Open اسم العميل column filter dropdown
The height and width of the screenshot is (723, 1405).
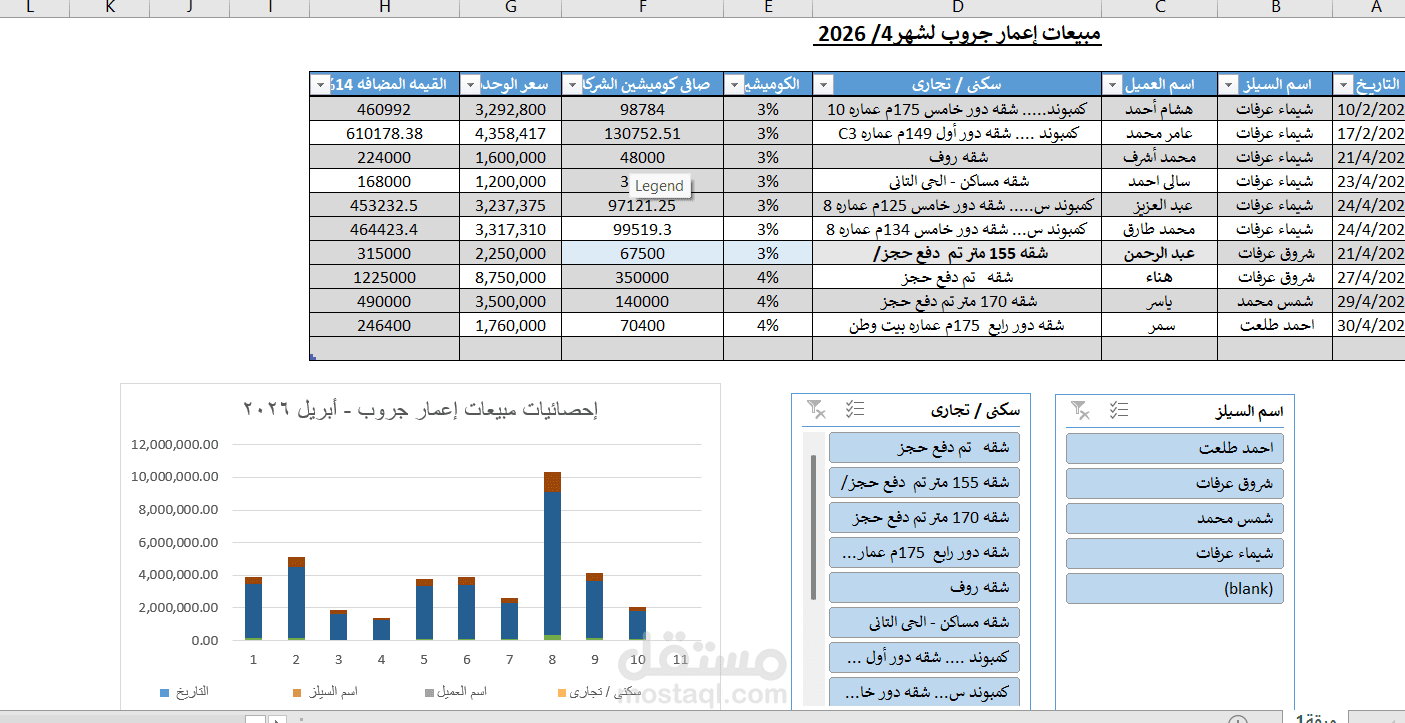pos(1112,84)
